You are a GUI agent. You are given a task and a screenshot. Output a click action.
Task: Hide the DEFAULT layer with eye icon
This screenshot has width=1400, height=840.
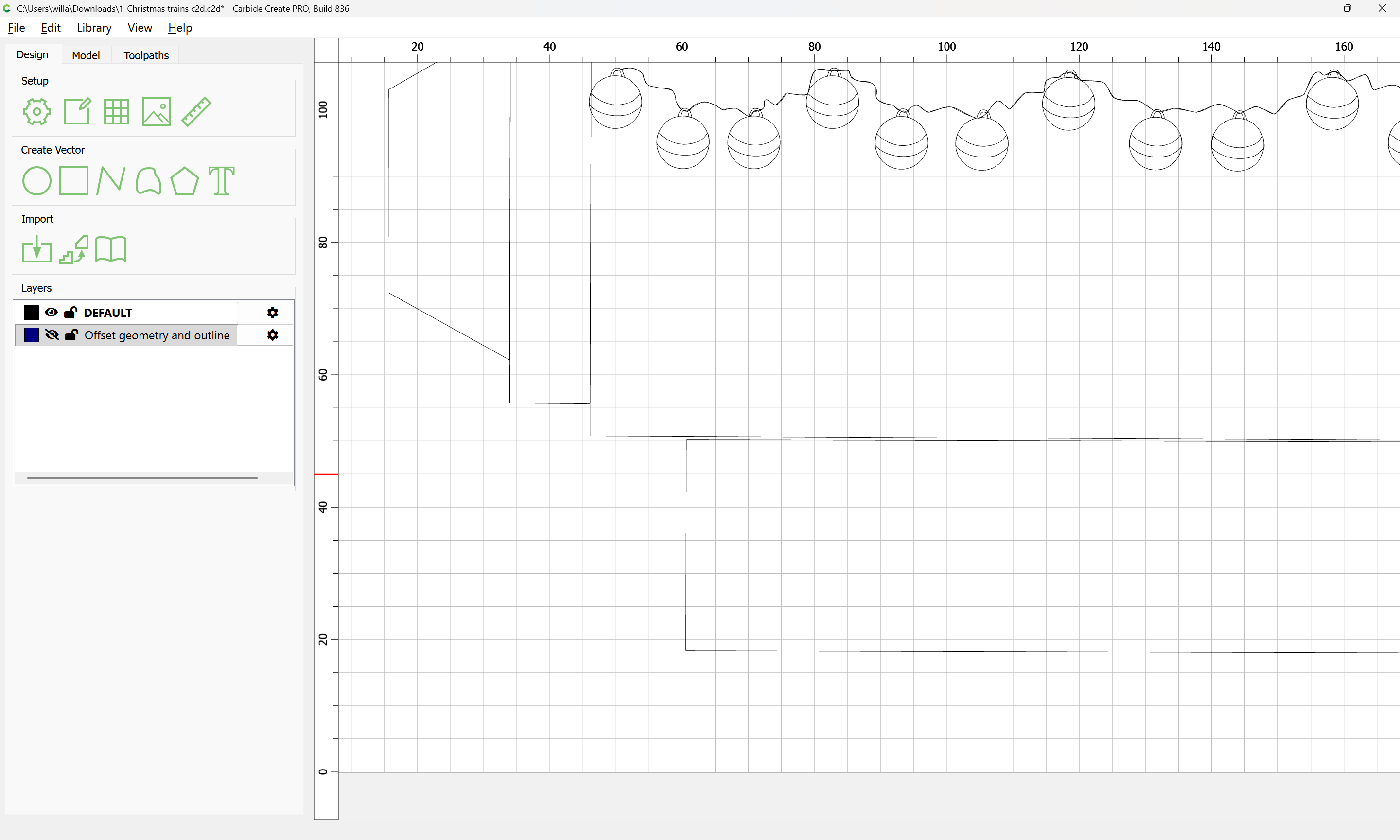[52, 313]
